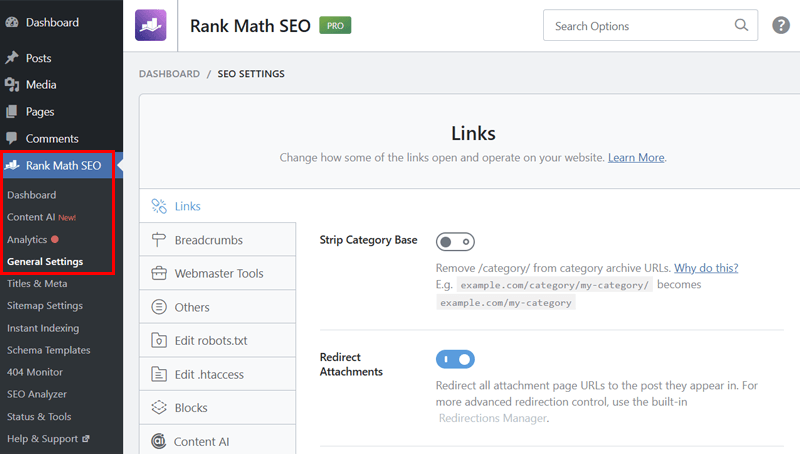Disable the Redirect Attachments toggle

point(455,359)
